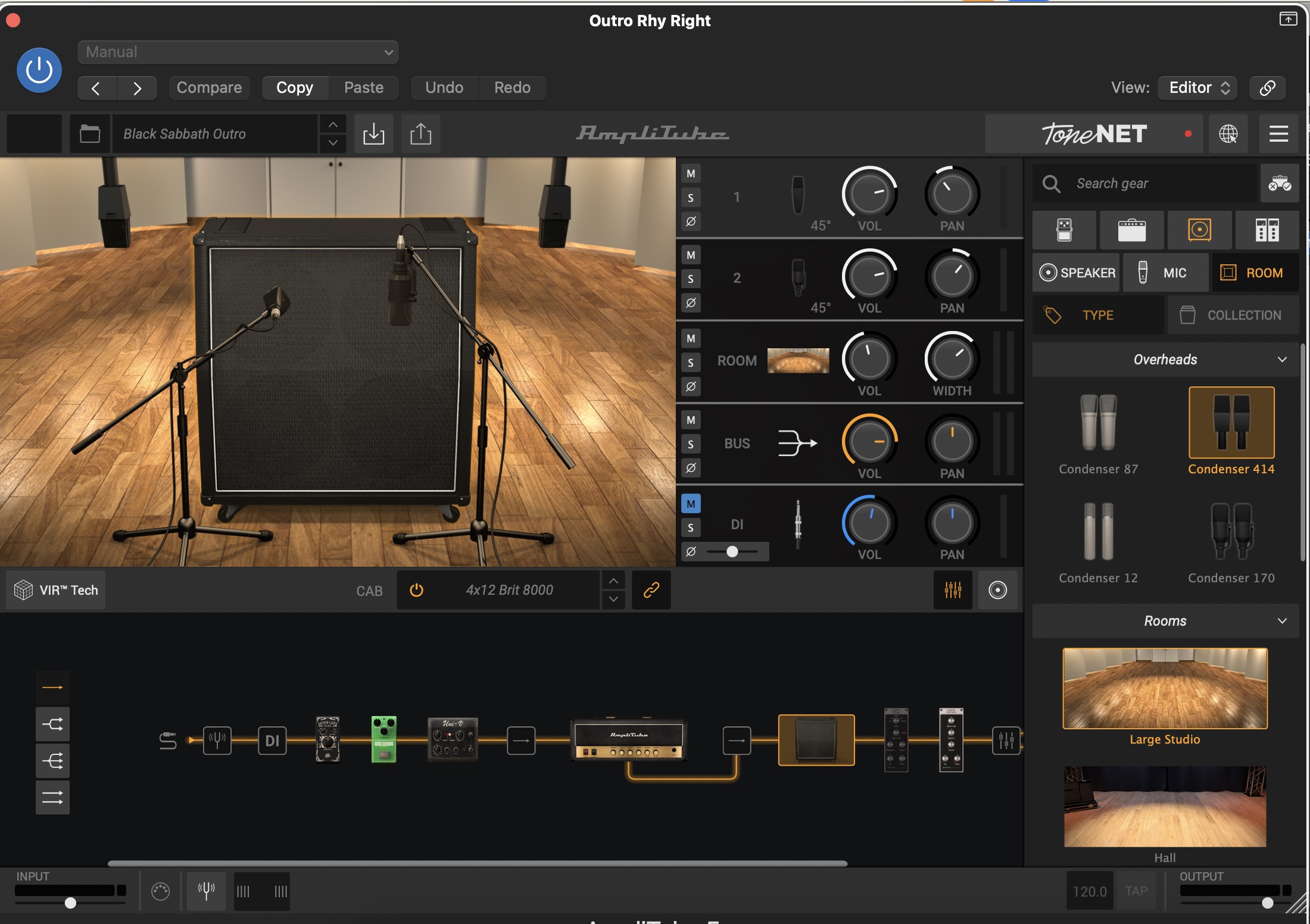Select the amp head in signal chain
The width and height of the screenshot is (1310, 924).
coord(629,741)
